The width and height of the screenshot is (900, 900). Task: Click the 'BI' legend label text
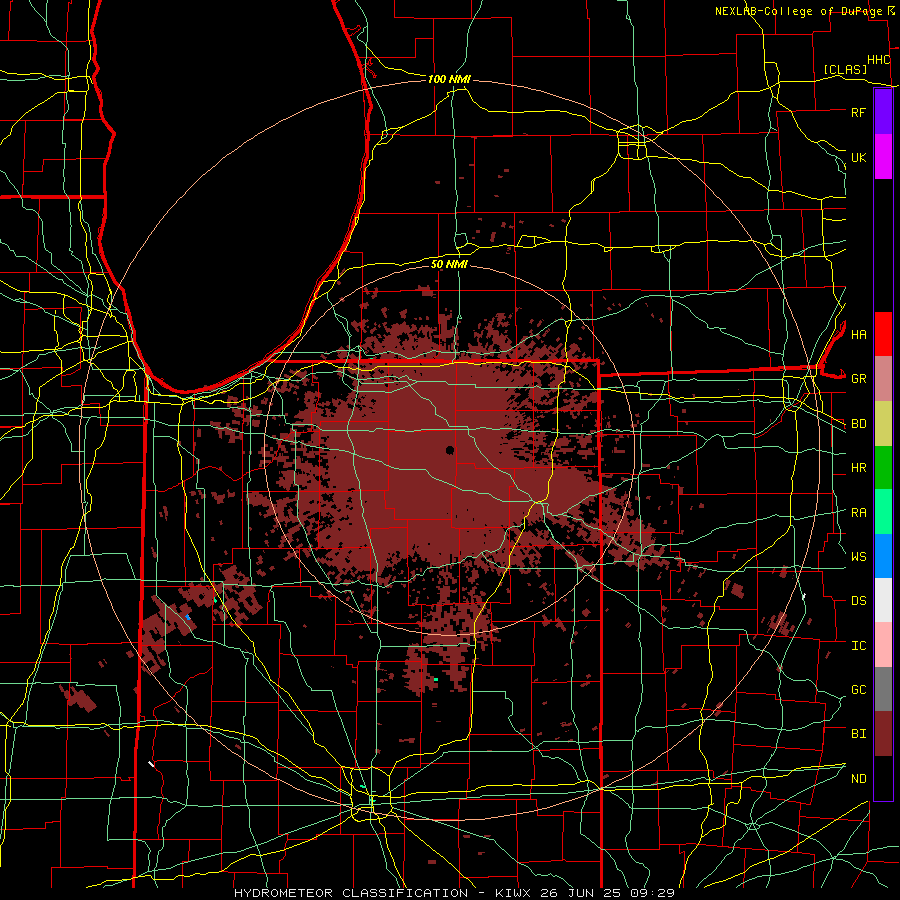tap(858, 734)
